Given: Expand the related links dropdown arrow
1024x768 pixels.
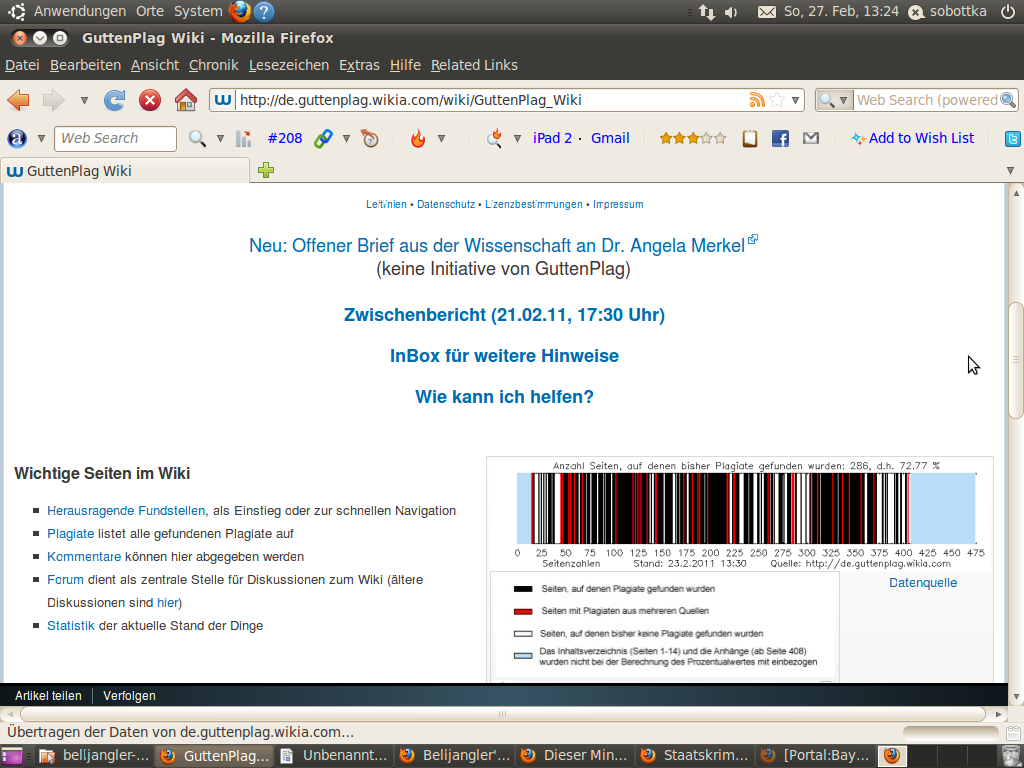Looking at the screenshot, I should coord(346,138).
